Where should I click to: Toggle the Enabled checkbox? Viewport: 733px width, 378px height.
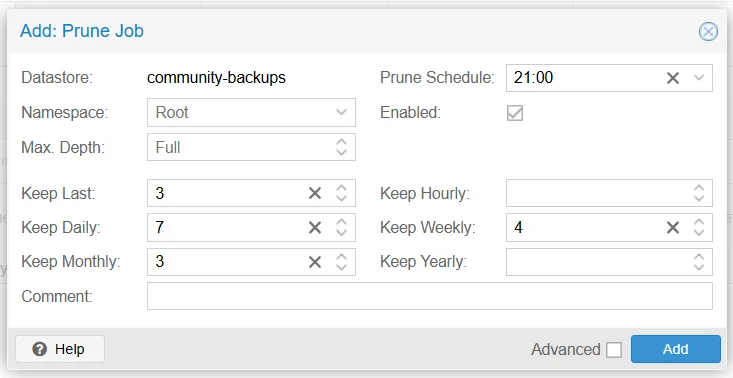[x=515, y=113]
